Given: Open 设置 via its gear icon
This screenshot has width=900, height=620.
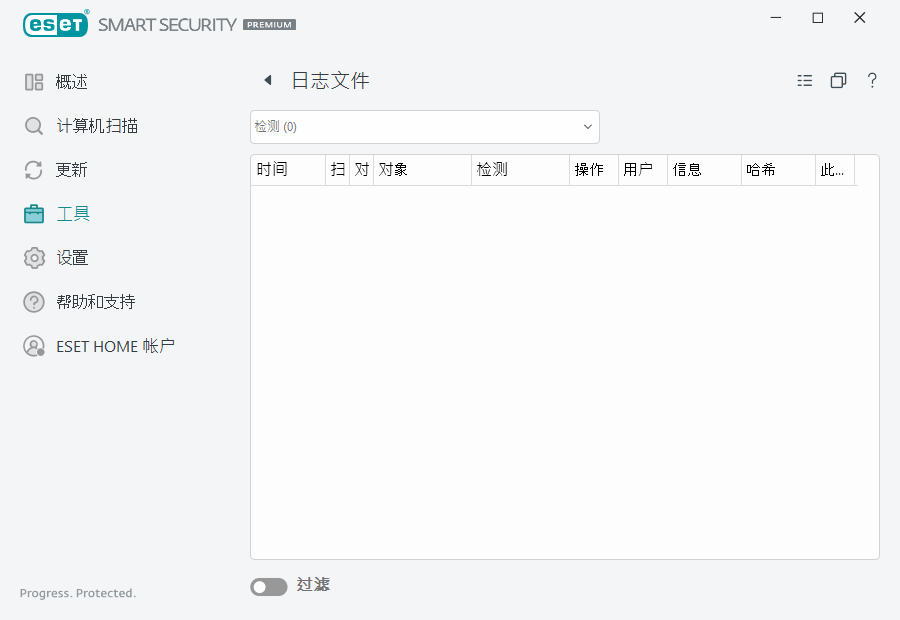Looking at the screenshot, I should pos(34,257).
